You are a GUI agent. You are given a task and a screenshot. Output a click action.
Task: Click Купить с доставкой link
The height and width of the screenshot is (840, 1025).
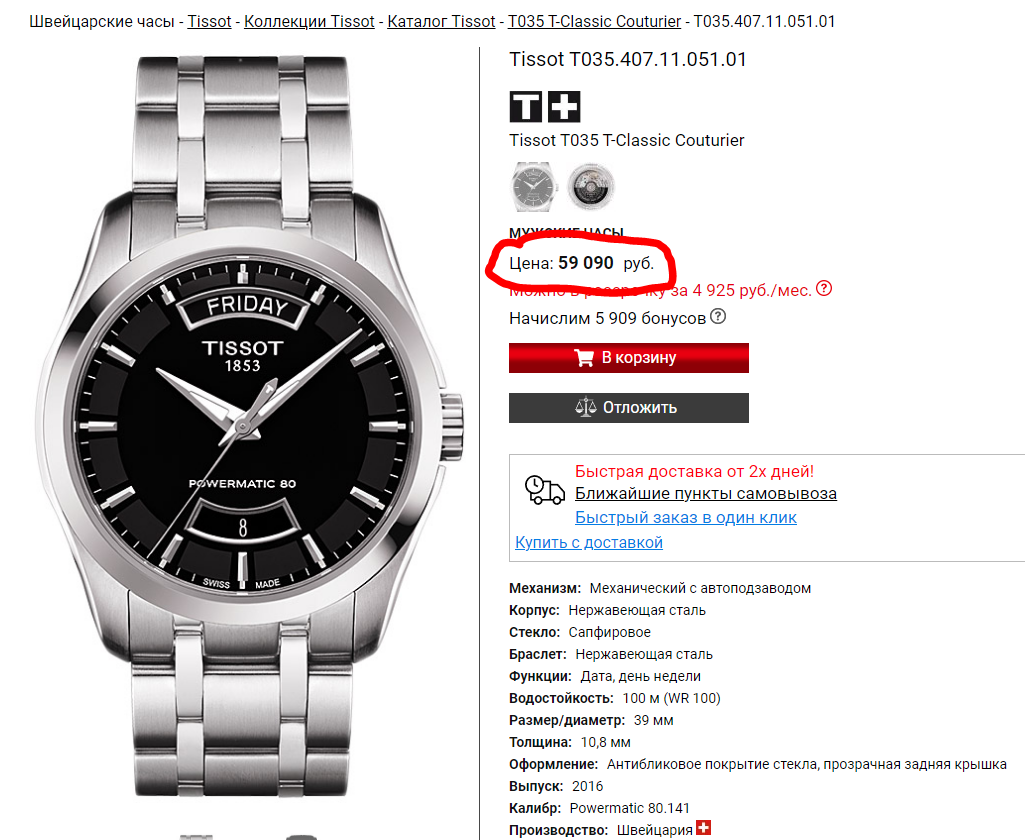point(589,543)
